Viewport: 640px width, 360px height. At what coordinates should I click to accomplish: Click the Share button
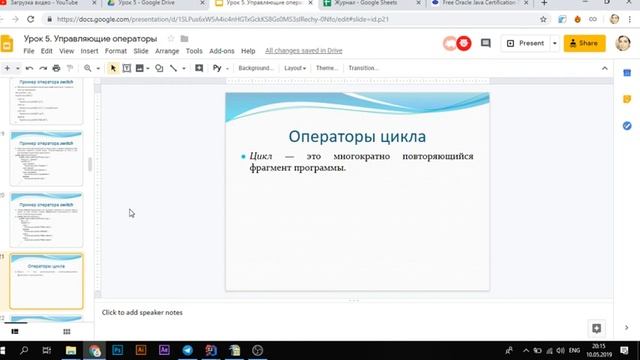pos(584,43)
